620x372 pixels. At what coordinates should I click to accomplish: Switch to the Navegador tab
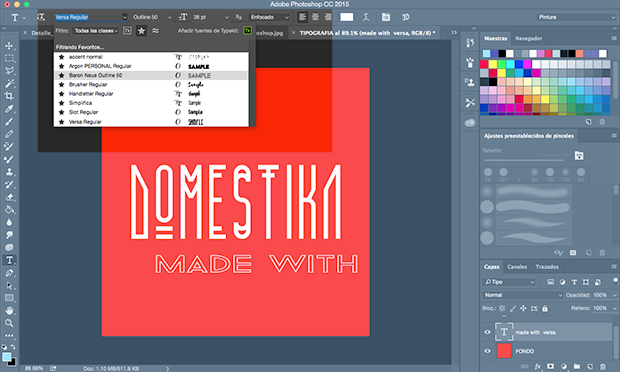pyautogui.click(x=528, y=38)
